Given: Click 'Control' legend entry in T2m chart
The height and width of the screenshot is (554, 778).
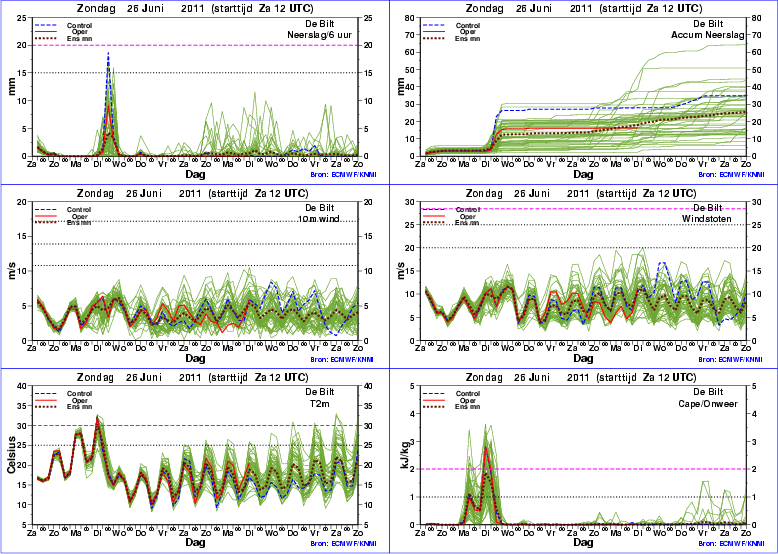Looking at the screenshot, I should [79, 394].
